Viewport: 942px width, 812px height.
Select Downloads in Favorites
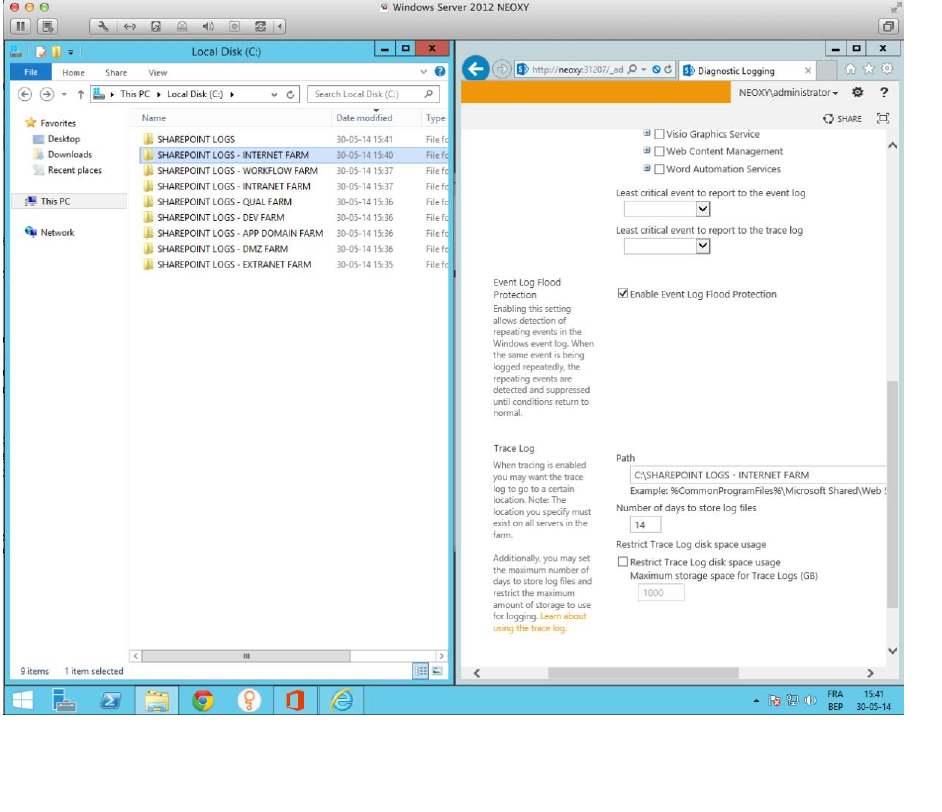[70, 154]
